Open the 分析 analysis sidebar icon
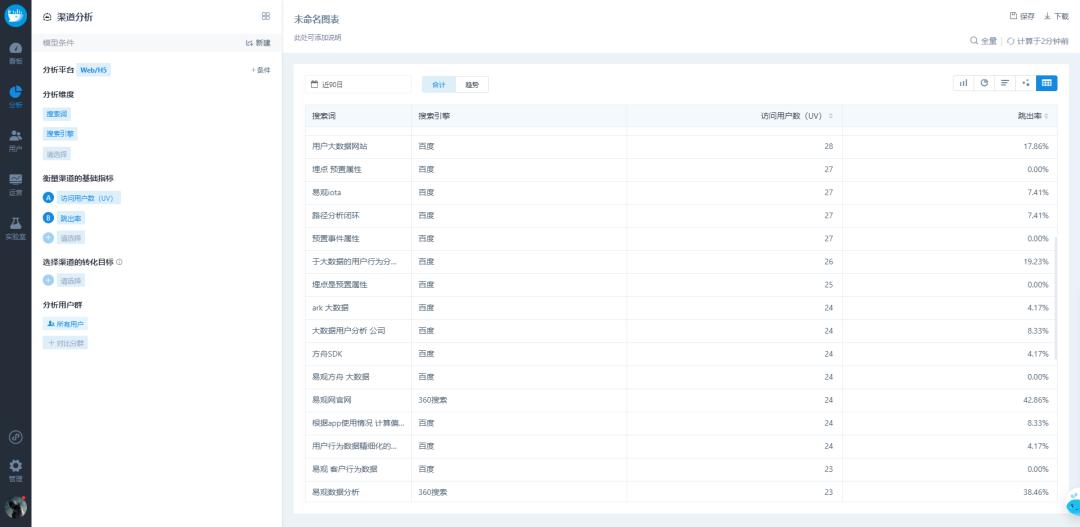This screenshot has height=527, width=1080. (15, 96)
